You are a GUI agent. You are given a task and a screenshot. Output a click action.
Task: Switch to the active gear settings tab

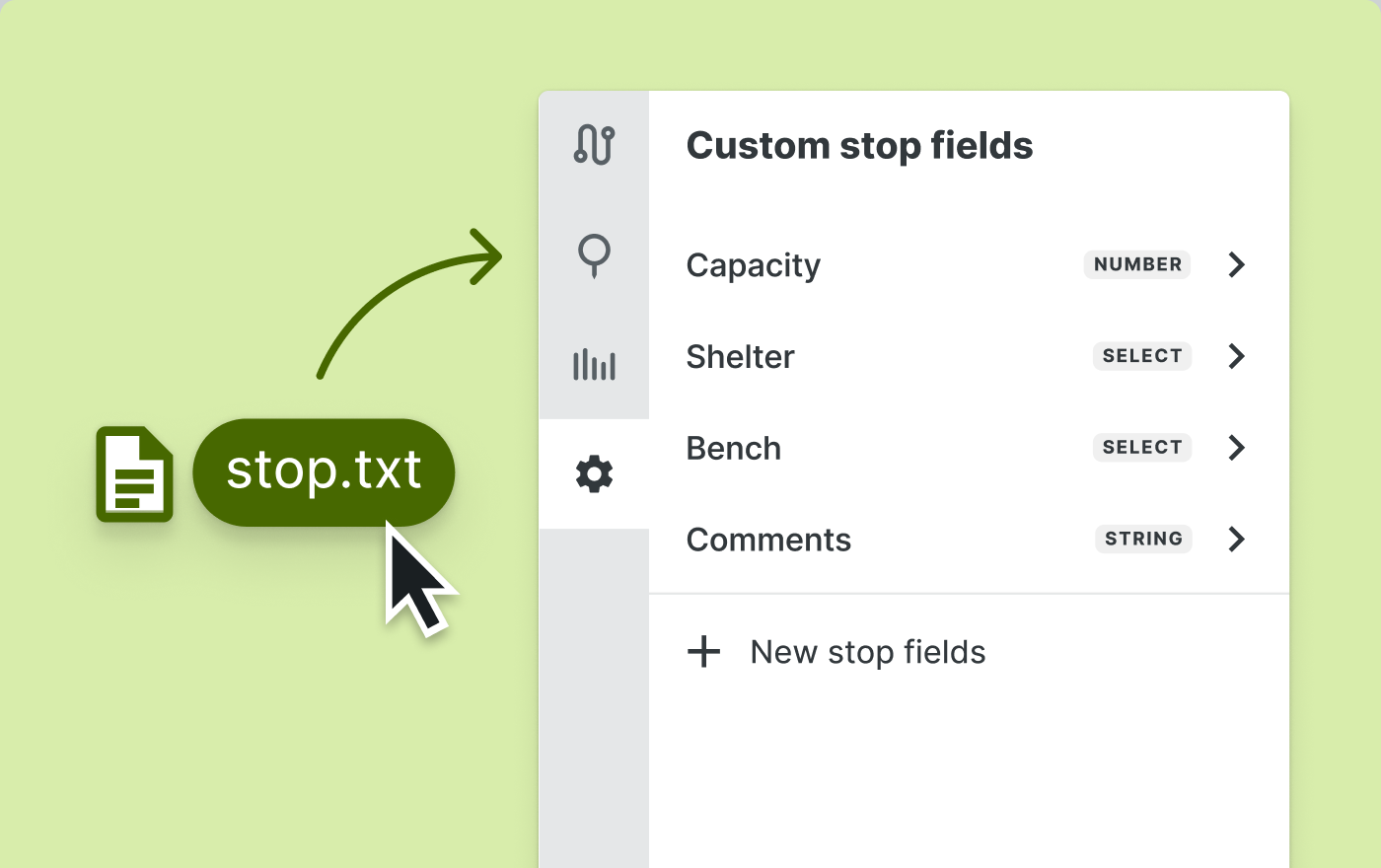coord(594,473)
